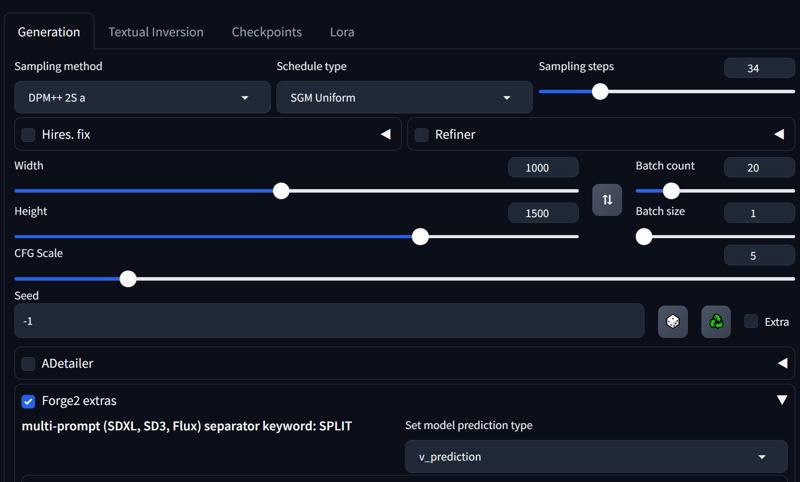Expand the ADetailer panel arrow

782,363
